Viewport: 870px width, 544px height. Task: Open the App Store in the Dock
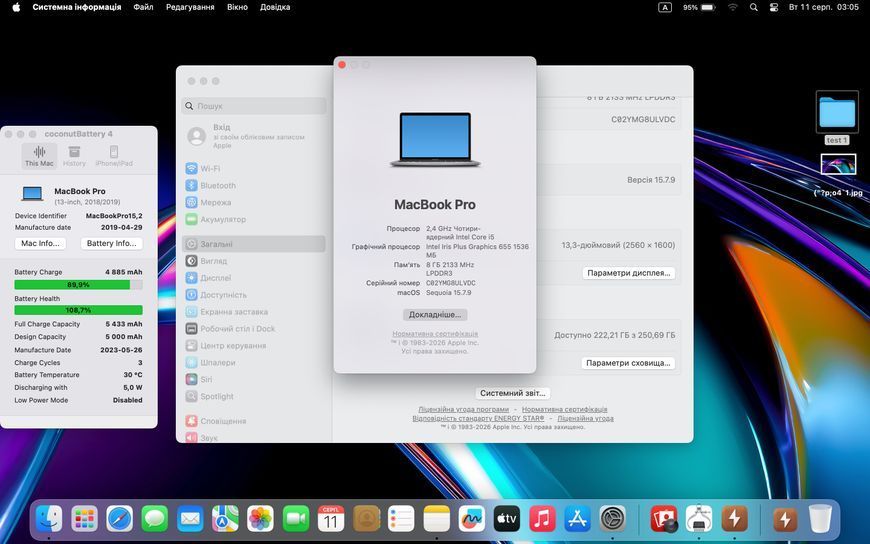[578, 520]
